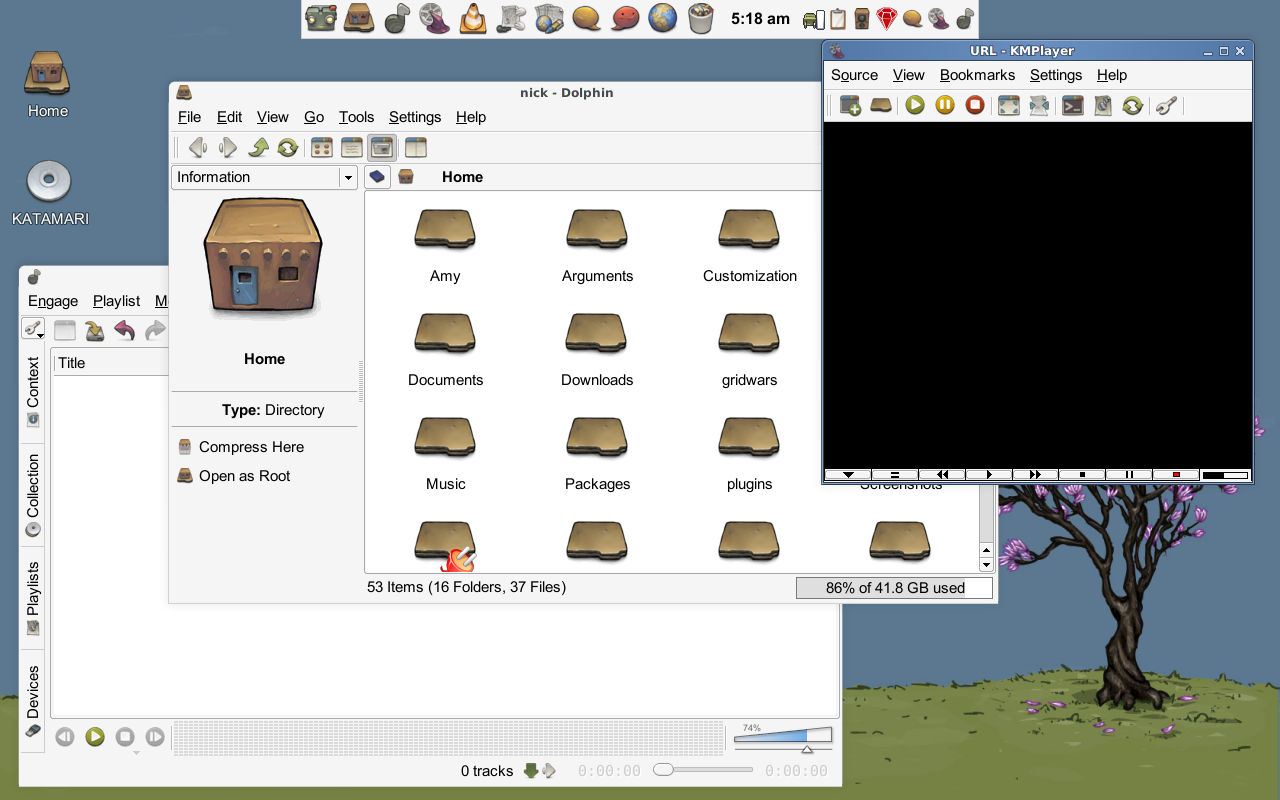Open KMPlayer's Bookmarks menu
The height and width of the screenshot is (800, 1280).
coord(977,75)
